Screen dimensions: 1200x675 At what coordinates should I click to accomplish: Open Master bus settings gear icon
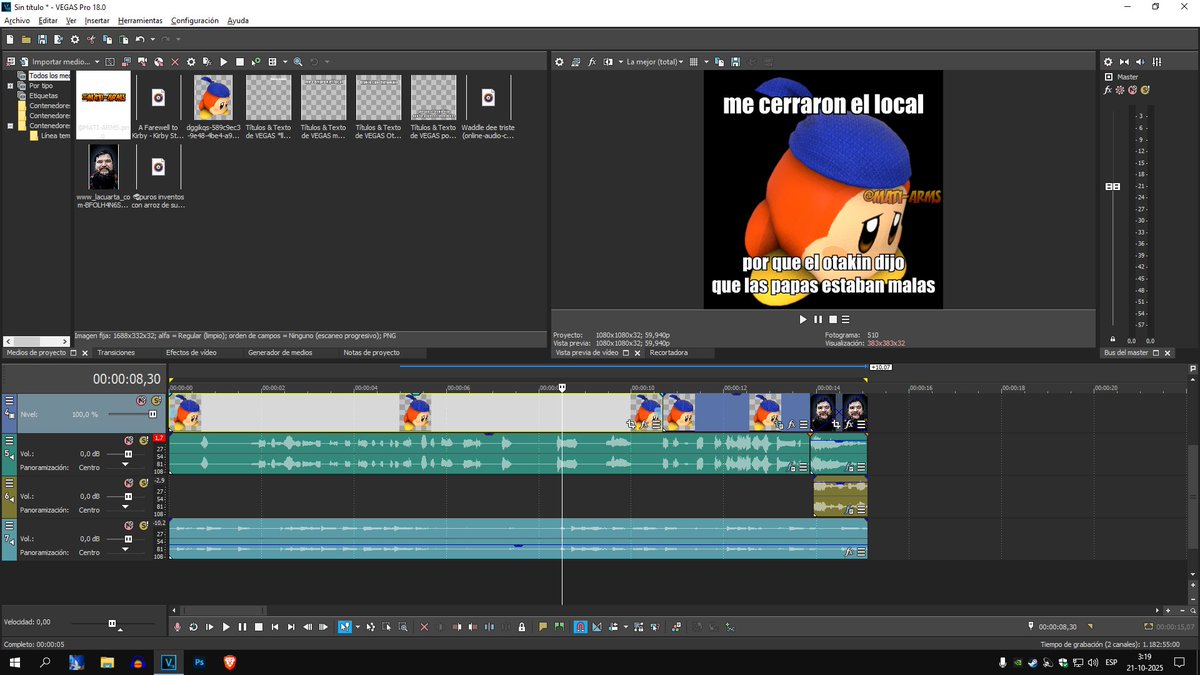(1108, 62)
